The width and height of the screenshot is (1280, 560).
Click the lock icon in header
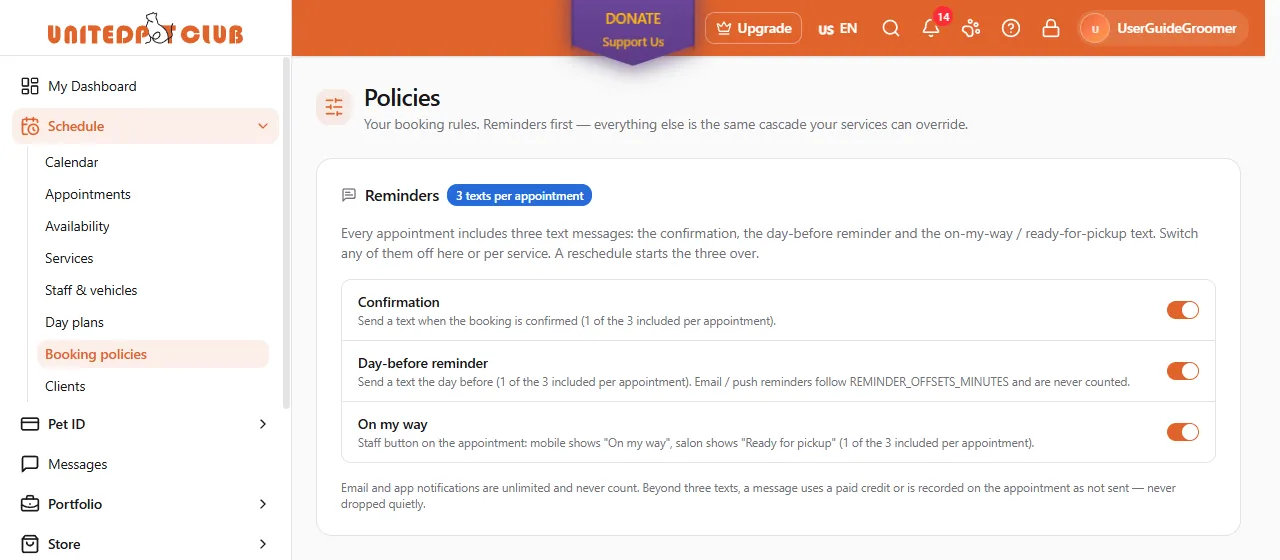(x=1051, y=28)
